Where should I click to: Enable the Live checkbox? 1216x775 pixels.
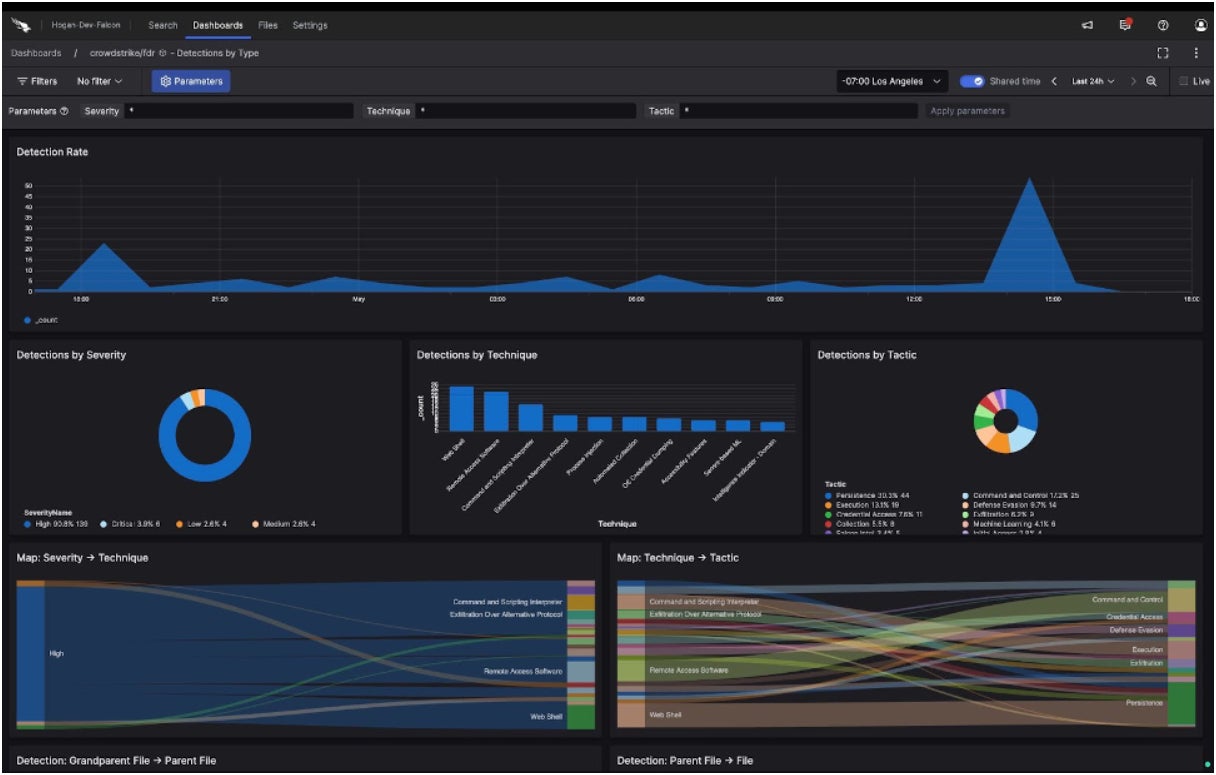click(x=1184, y=81)
